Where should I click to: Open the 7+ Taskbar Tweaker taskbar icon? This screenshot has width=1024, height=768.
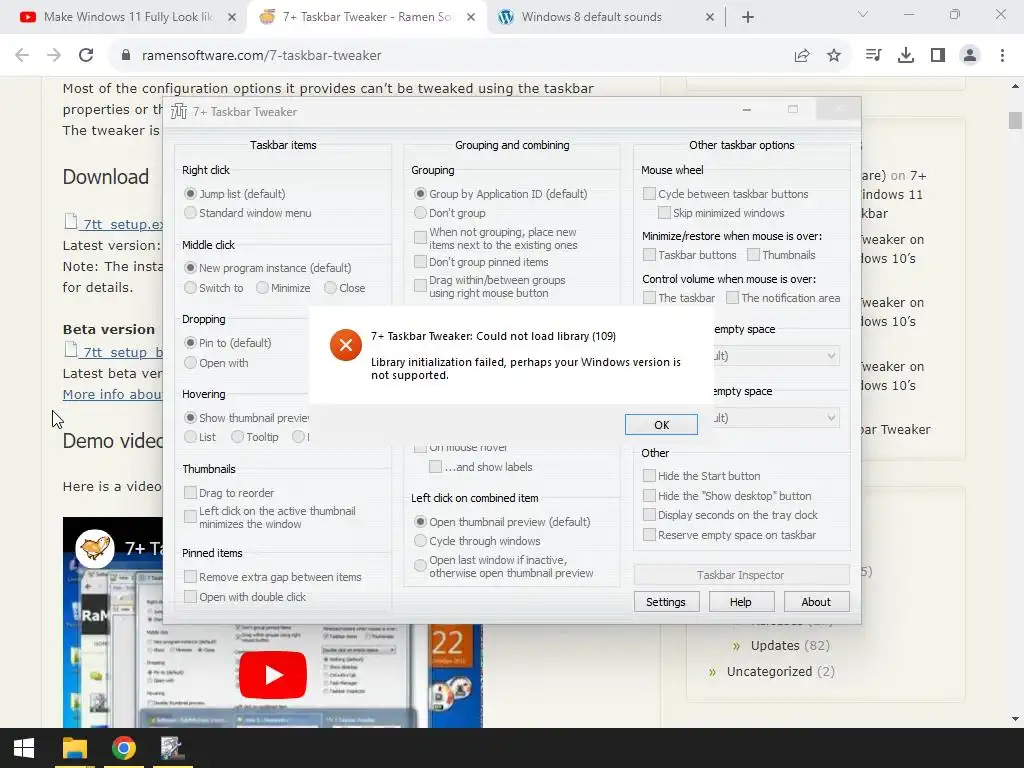pyautogui.click(x=172, y=748)
